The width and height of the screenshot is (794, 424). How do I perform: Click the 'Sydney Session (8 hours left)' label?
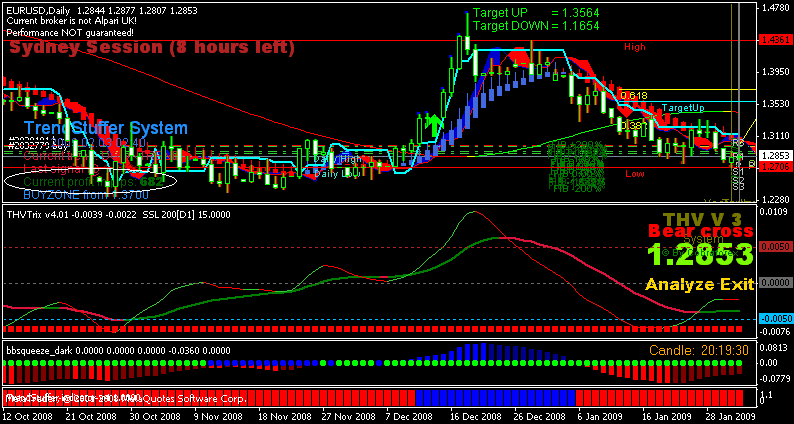[152, 48]
